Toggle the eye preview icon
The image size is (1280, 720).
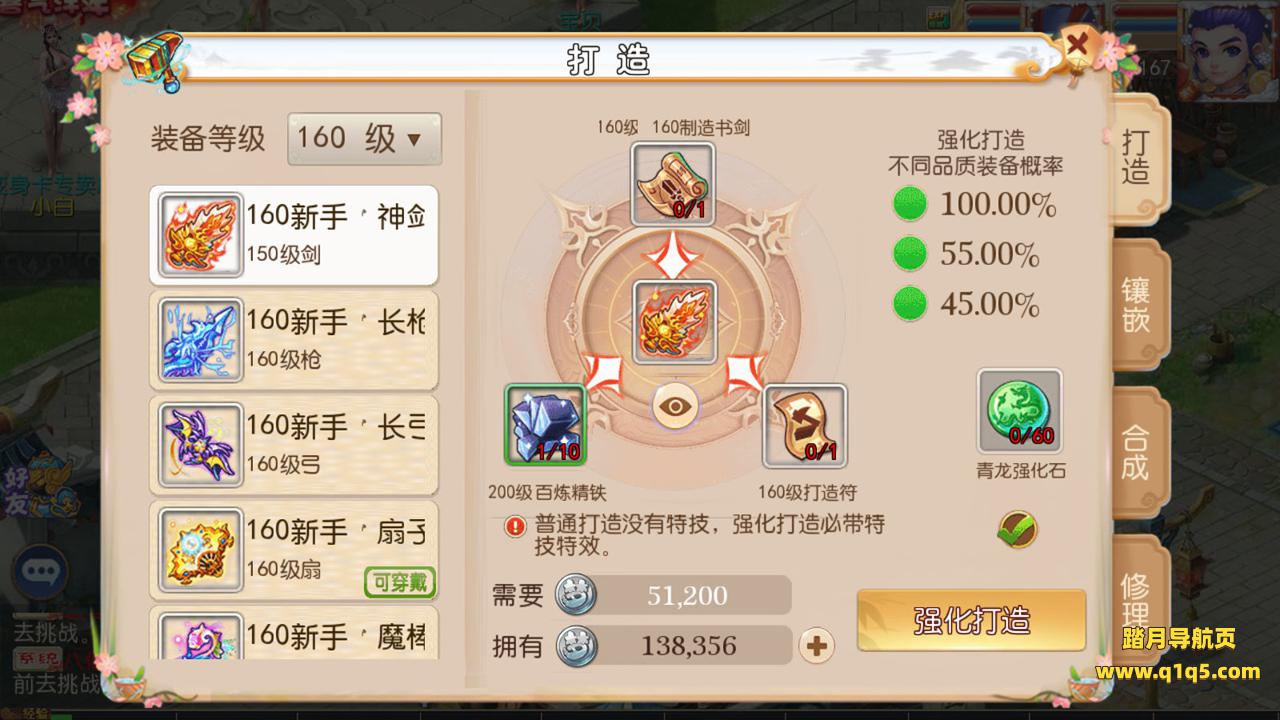[x=674, y=407]
